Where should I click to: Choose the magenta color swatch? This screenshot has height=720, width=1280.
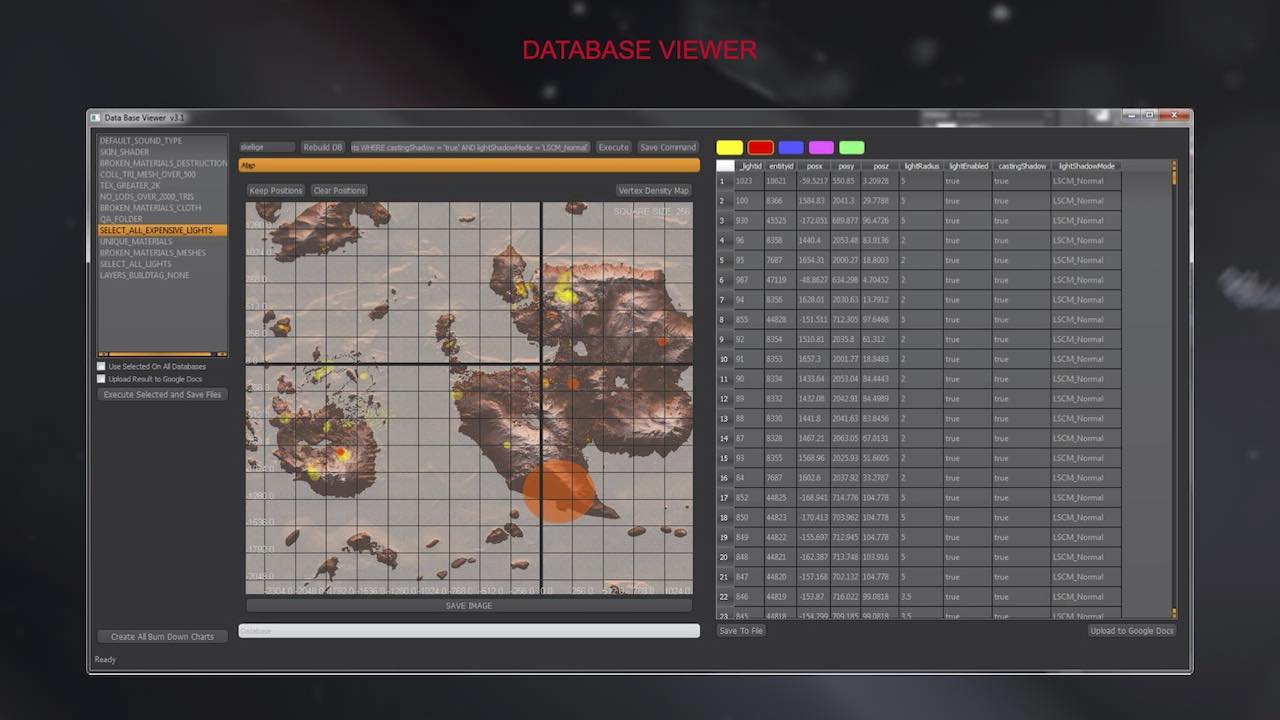(821, 148)
